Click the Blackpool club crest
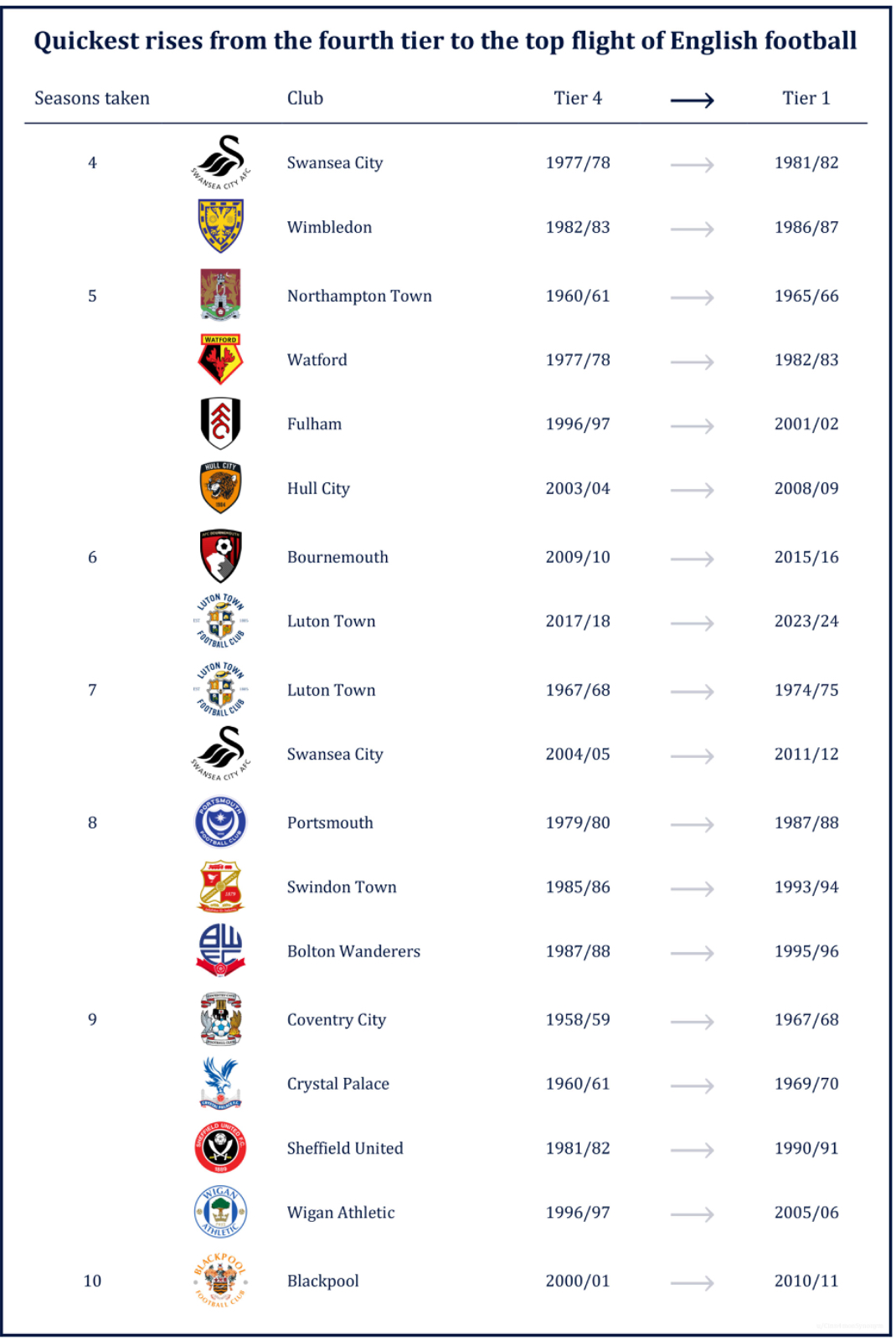The width and height of the screenshot is (896, 1340). click(220, 1281)
